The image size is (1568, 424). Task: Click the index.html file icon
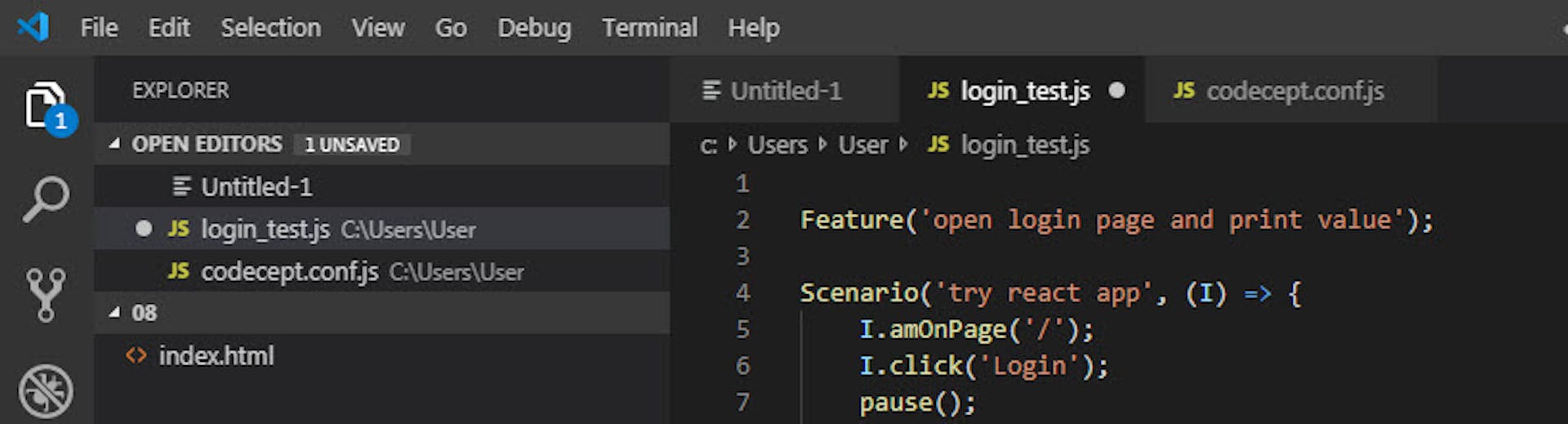coord(136,355)
